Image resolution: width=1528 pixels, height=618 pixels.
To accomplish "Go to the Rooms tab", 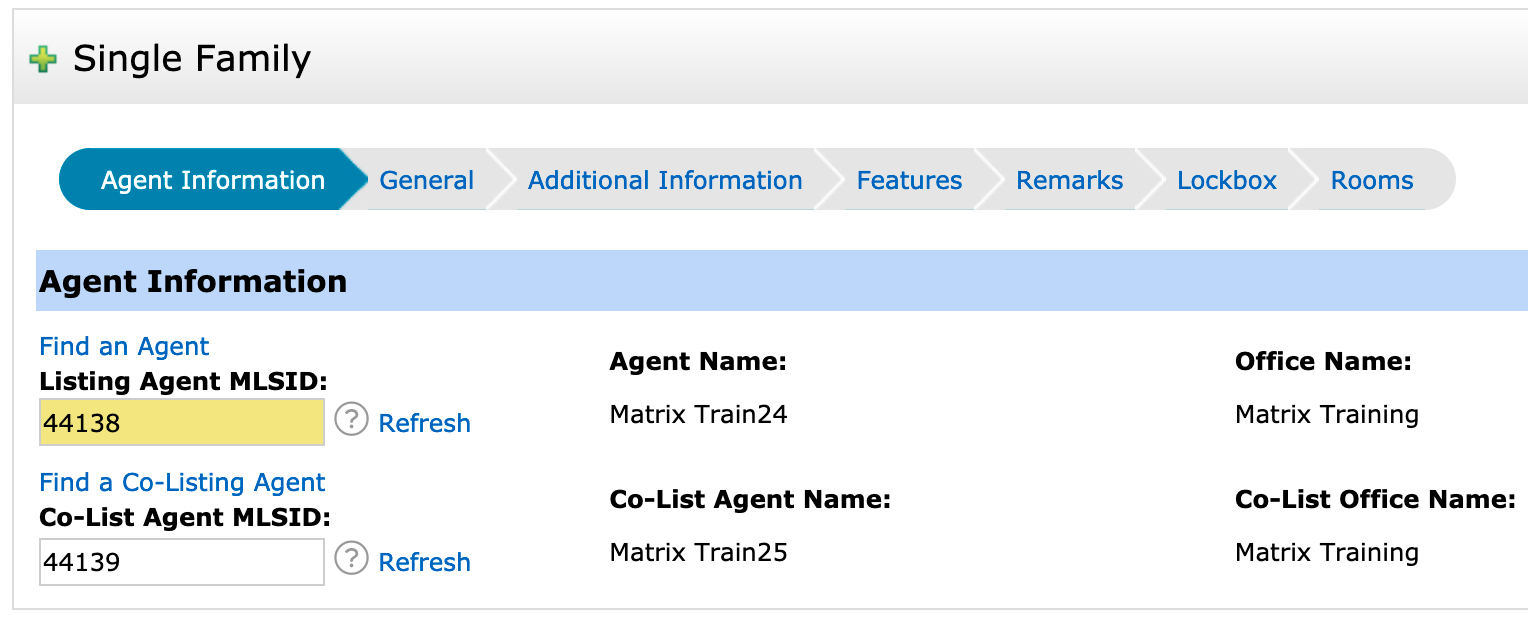I will click(x=1371, y=180).
